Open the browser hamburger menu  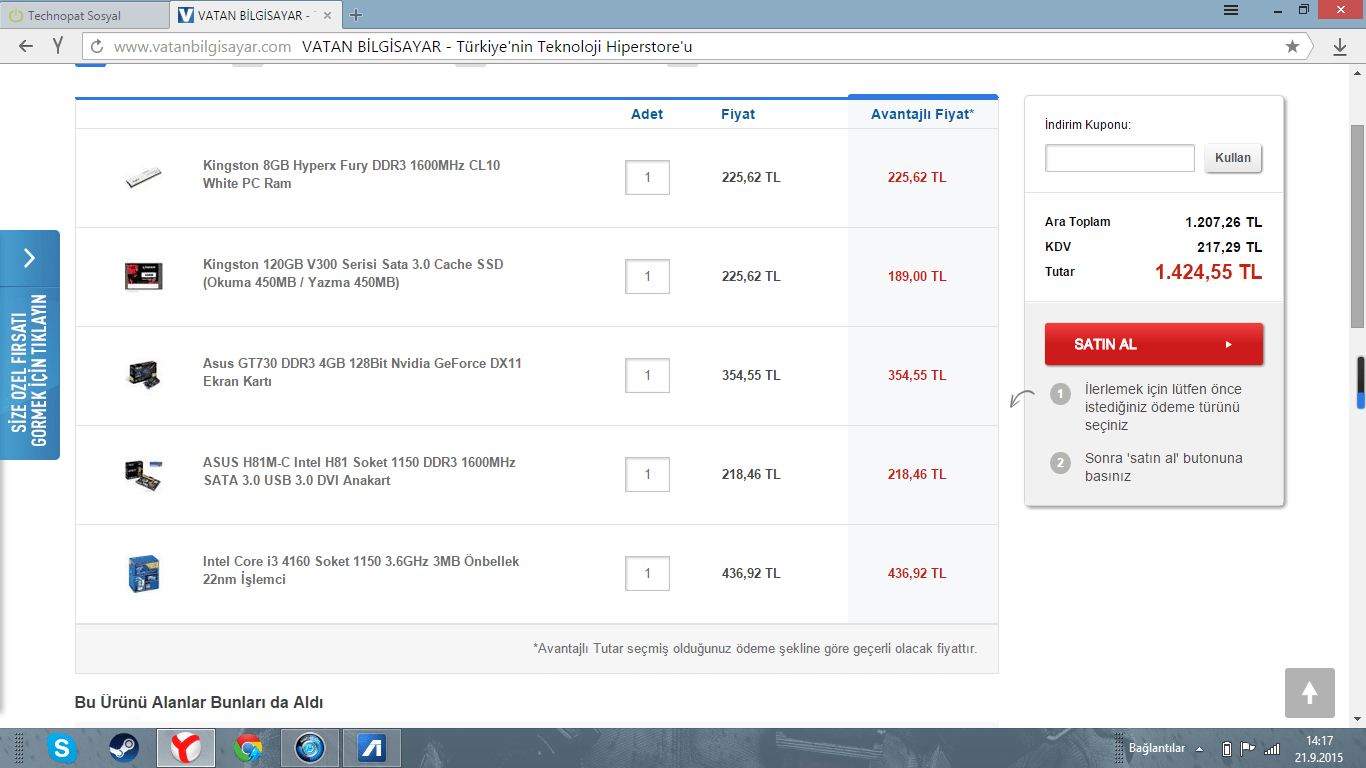coord(1231,10)
